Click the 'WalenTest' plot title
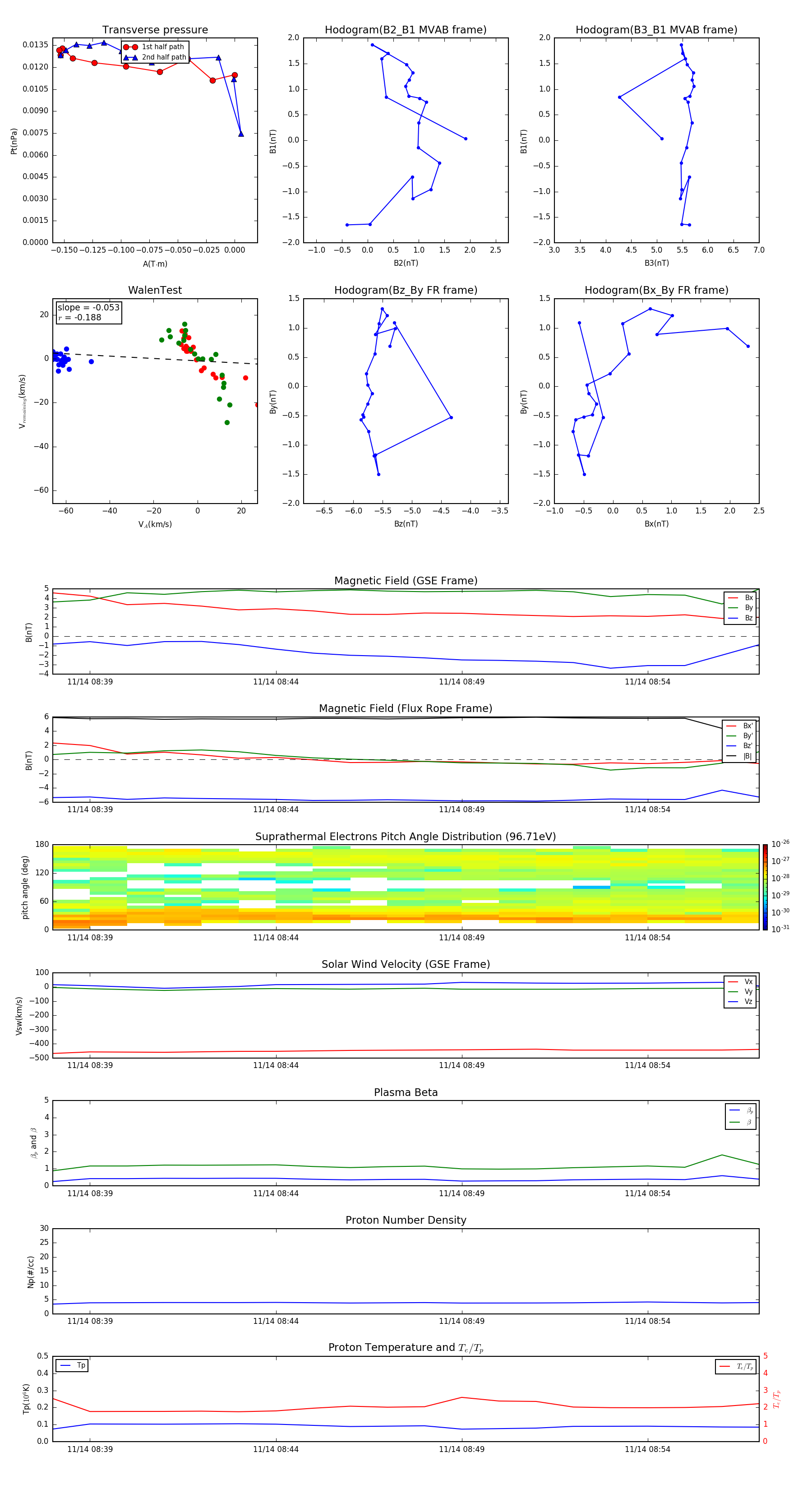The height and width of the screenshot is (1489, 812). click(155, 290)
